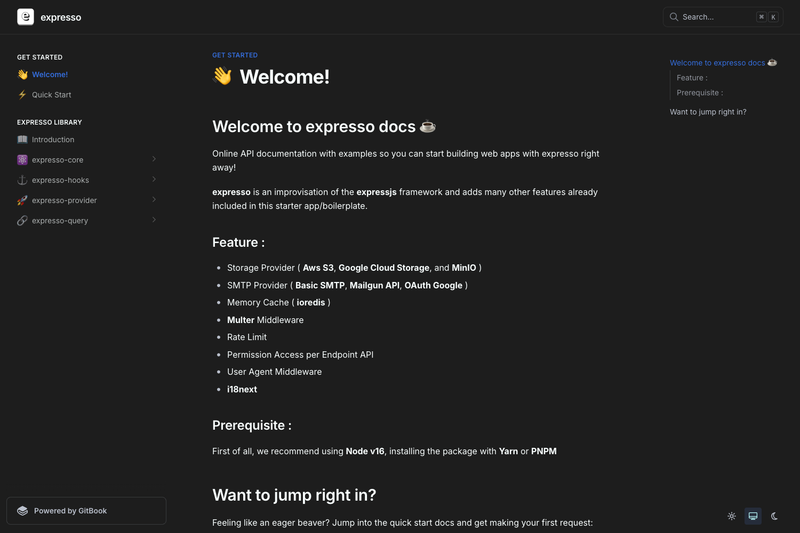Click the 'Rate Limit' list item
This screenshot has height=533, width=800.
coord(247,337)
